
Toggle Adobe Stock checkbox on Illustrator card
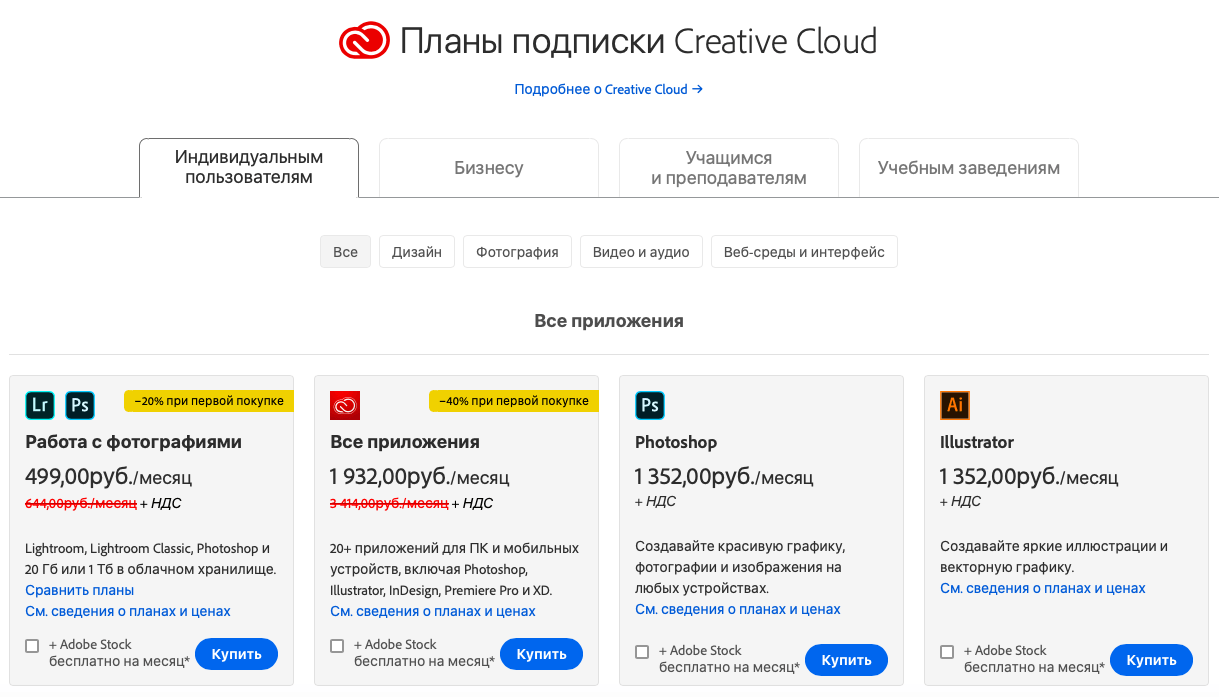[947, 652]
